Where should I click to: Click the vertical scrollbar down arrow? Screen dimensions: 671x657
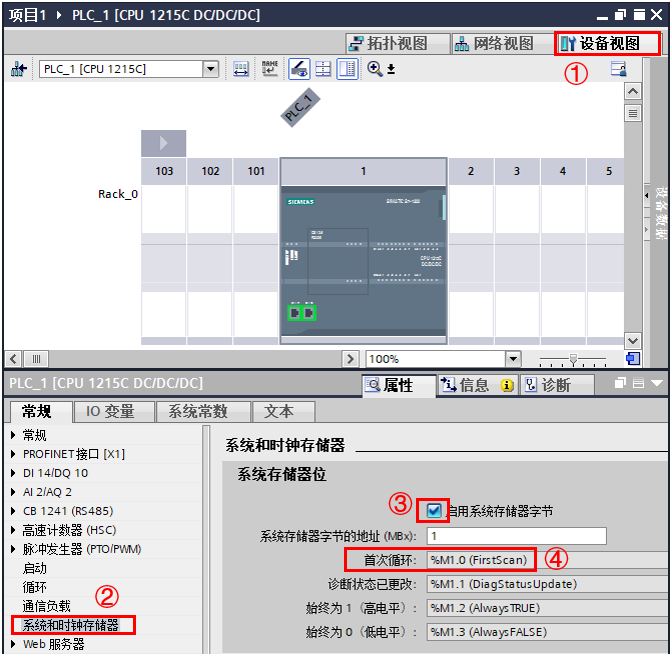[x=632, y=341]
